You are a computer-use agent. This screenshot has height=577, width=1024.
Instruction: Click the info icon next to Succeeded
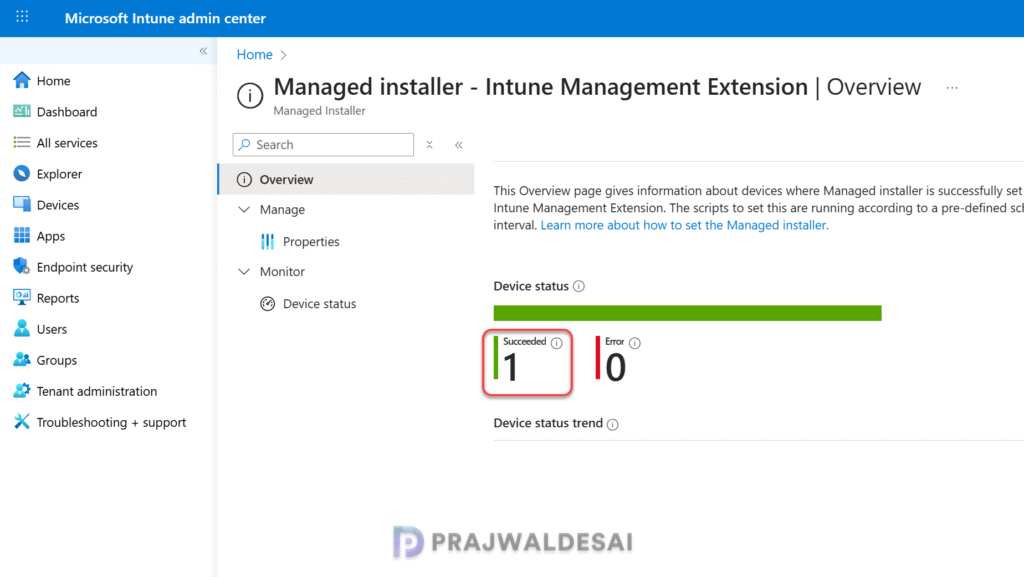coord(556,343)
